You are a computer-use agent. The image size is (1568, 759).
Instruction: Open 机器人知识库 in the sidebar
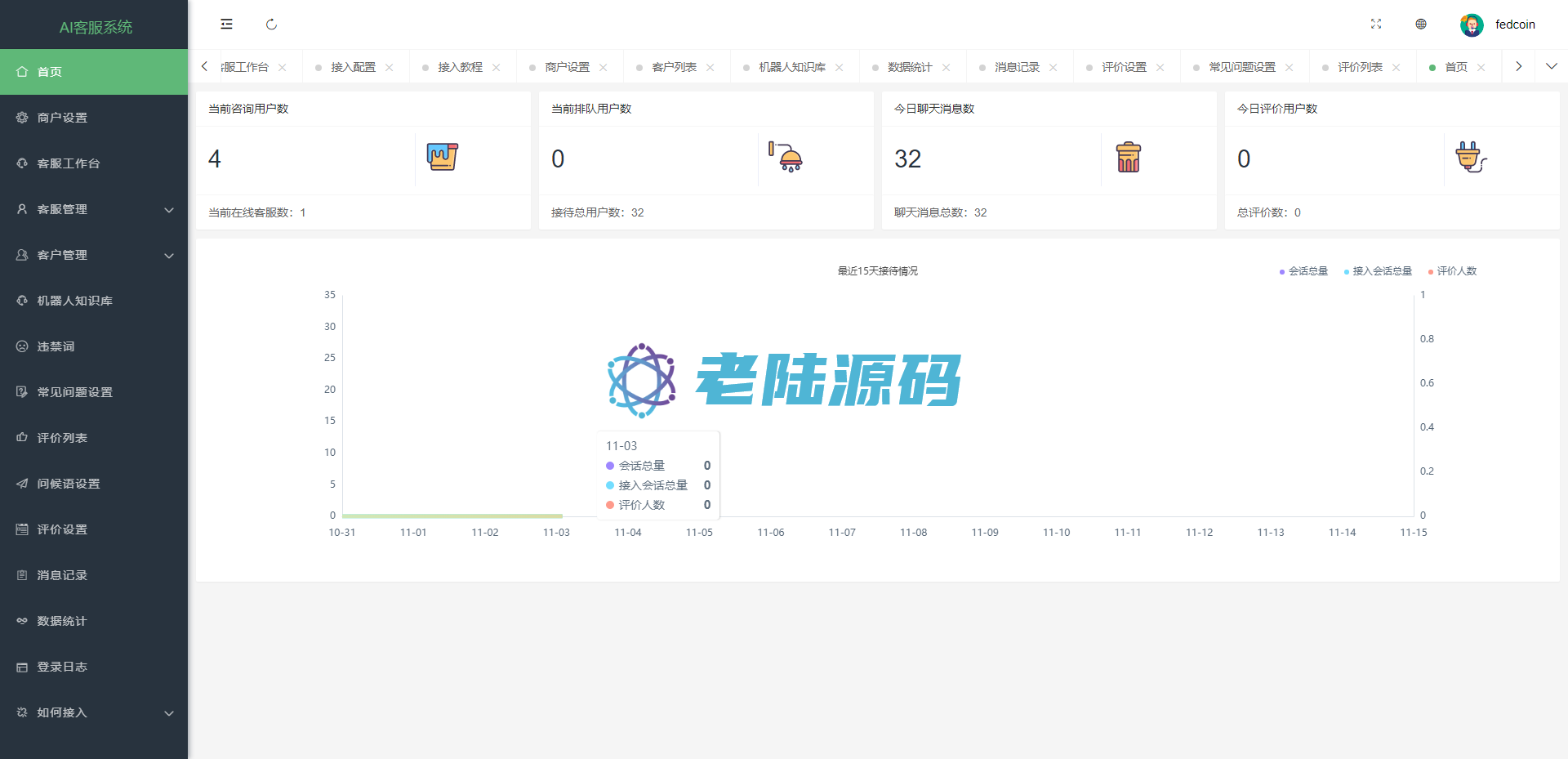[75, 301]
